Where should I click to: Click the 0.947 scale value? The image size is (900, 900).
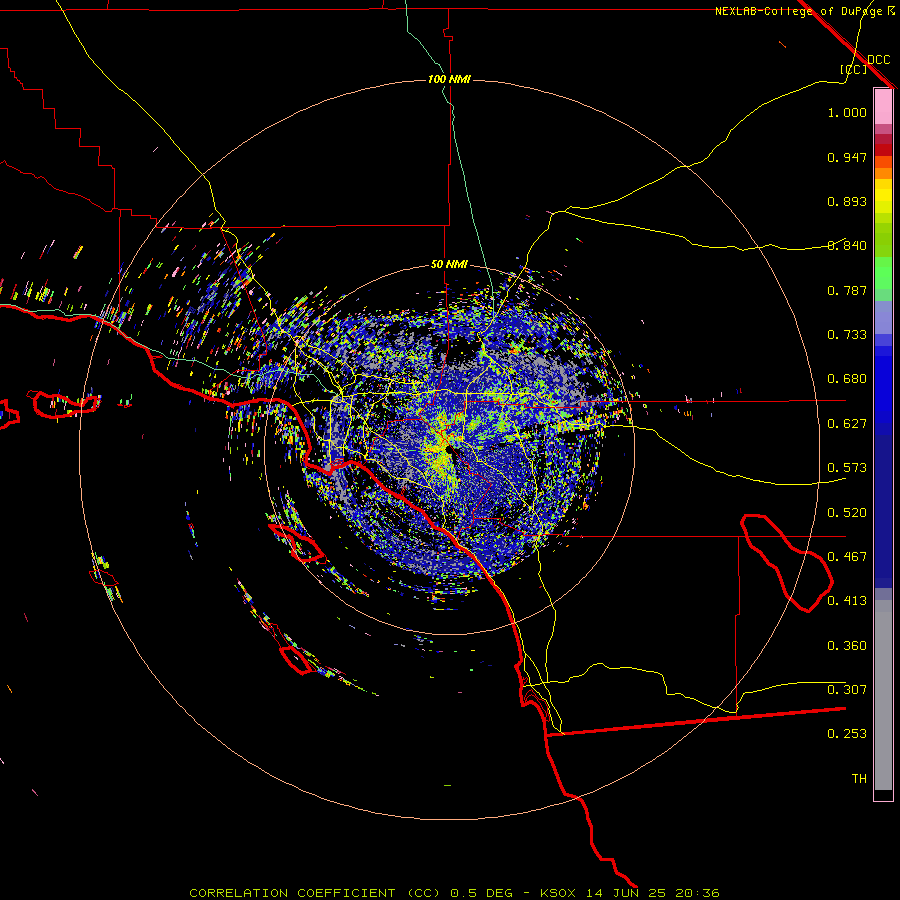coord(847,157)
